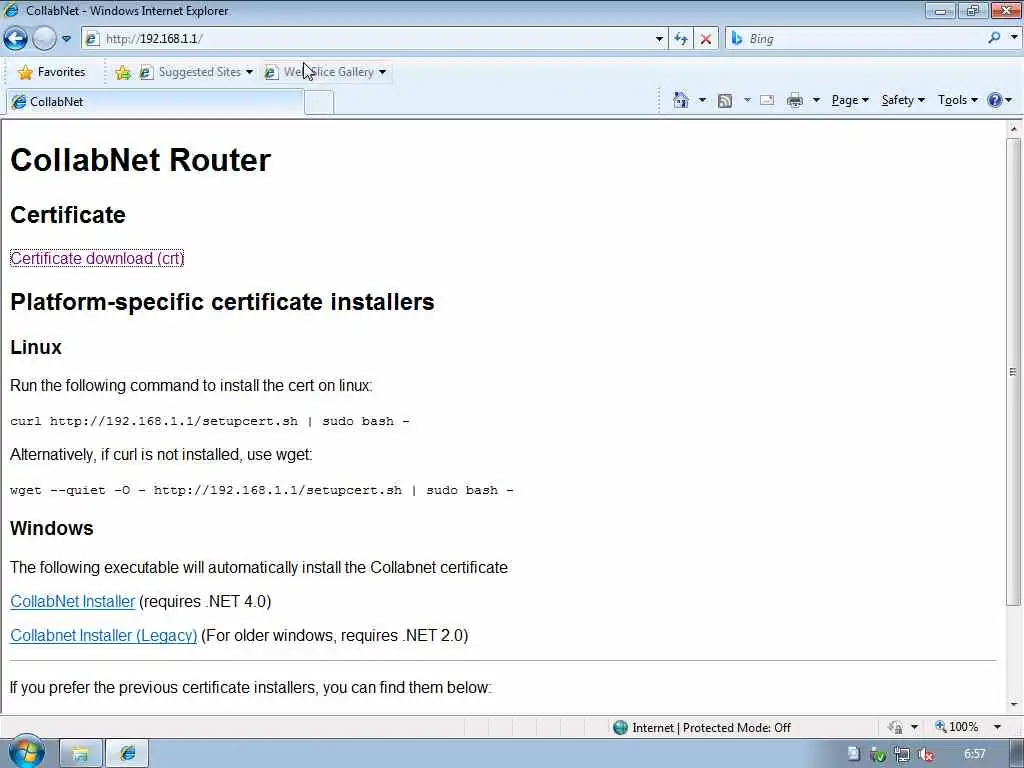The height and width of the screenshot is (768, 1024).
Task: Click the Suggested Sites page icon
Action: pos(146,72)
